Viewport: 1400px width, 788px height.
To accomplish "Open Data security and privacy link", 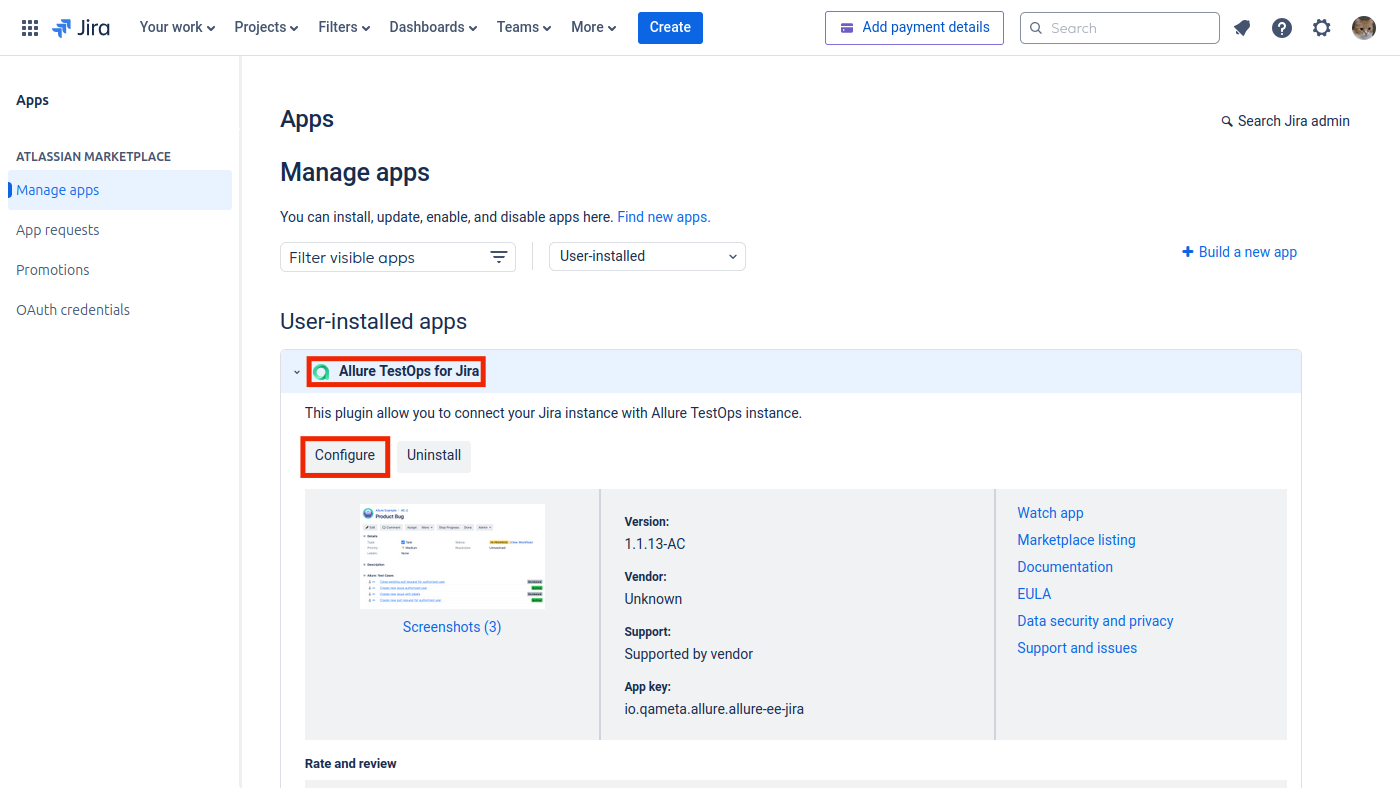I will [x=1095, y=621].
